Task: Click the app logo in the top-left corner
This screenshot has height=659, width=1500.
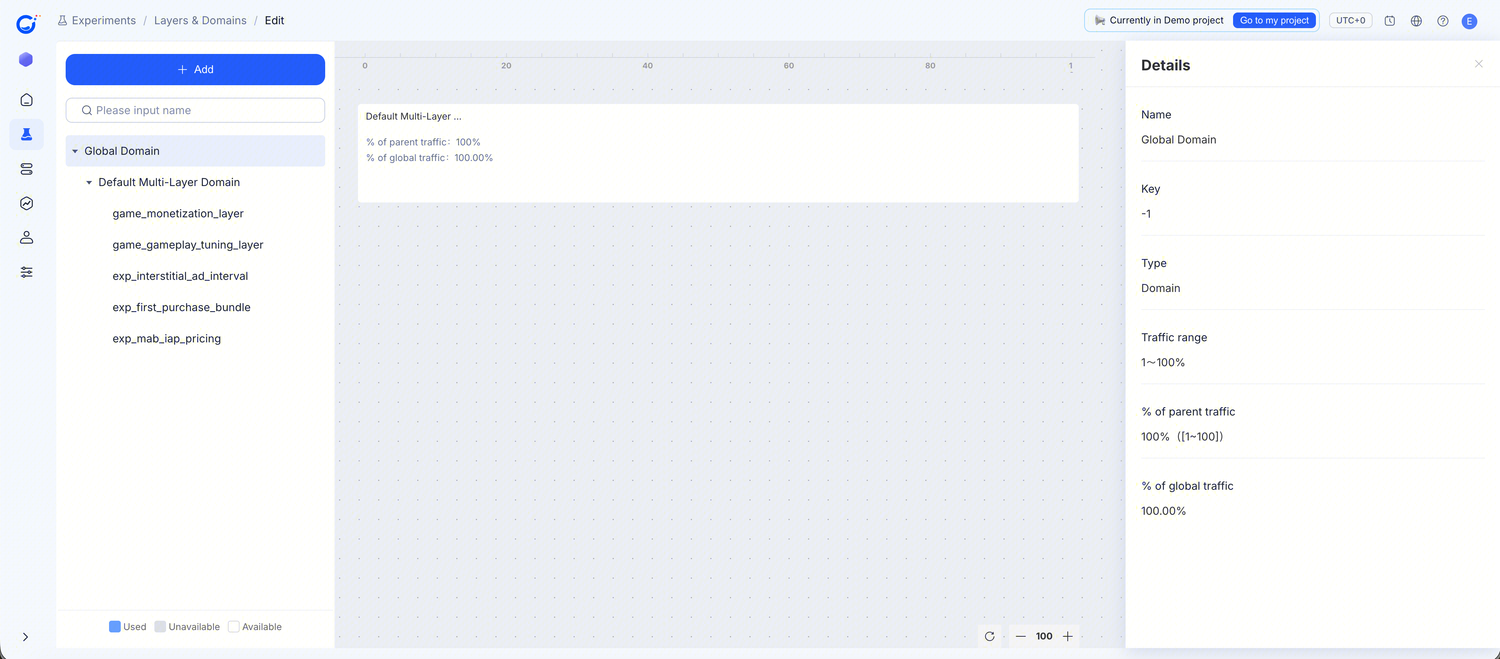Action: pyautogui.click(x=27, y=22)
